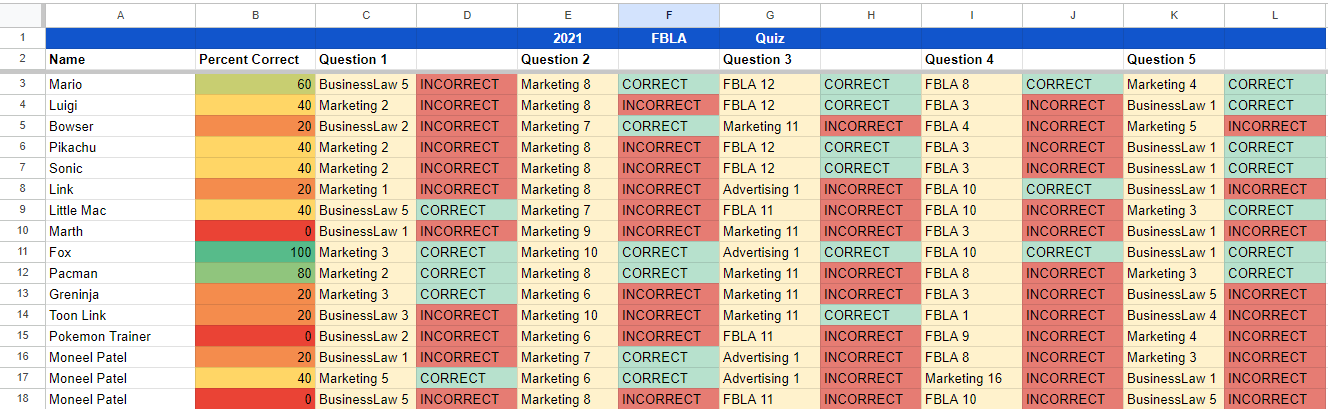Select the 2021 title cell
Image resolution: width=1328 pixels, height=409 pixels.
pos(567,39)
